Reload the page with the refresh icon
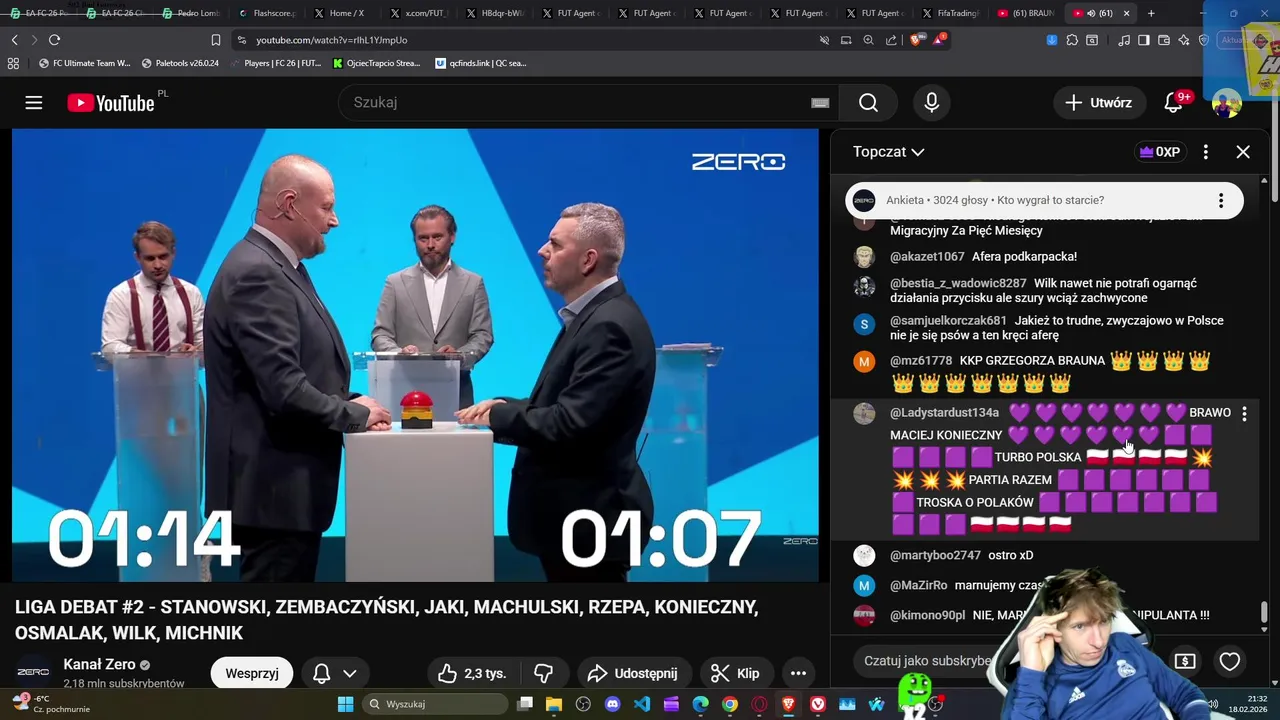Viewport: 1280px width, 720px height. (x=54, y=40)
